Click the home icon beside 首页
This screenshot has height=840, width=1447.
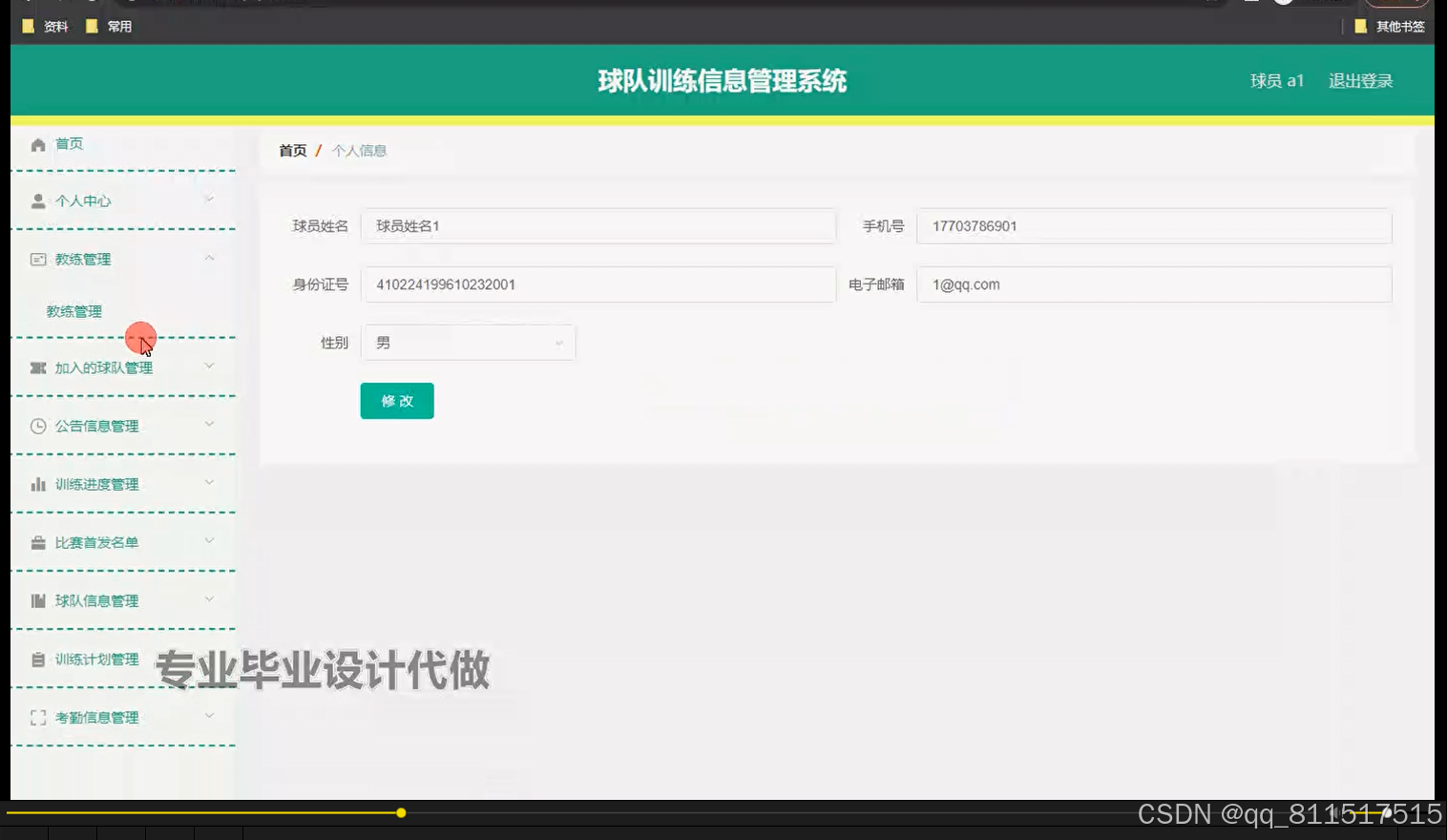(37, 143)
